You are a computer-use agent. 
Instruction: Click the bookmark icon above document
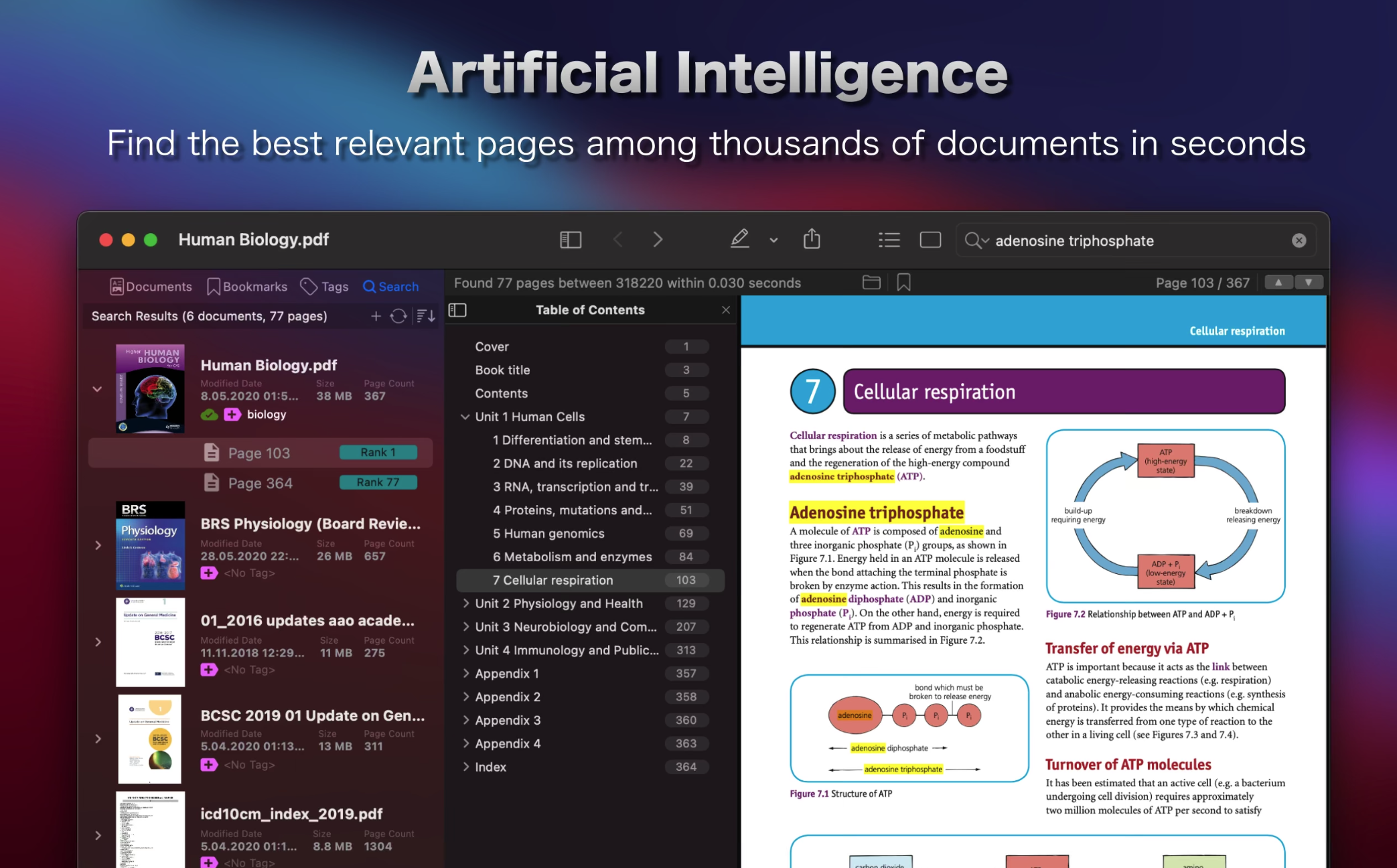903,283
